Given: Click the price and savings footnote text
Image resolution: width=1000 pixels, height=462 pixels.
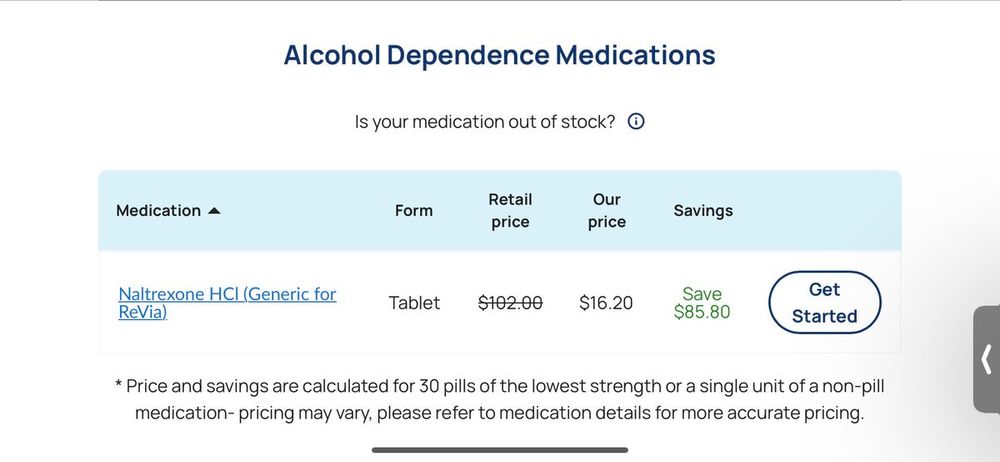Looking at the screenshot, I should click(500, 399).
